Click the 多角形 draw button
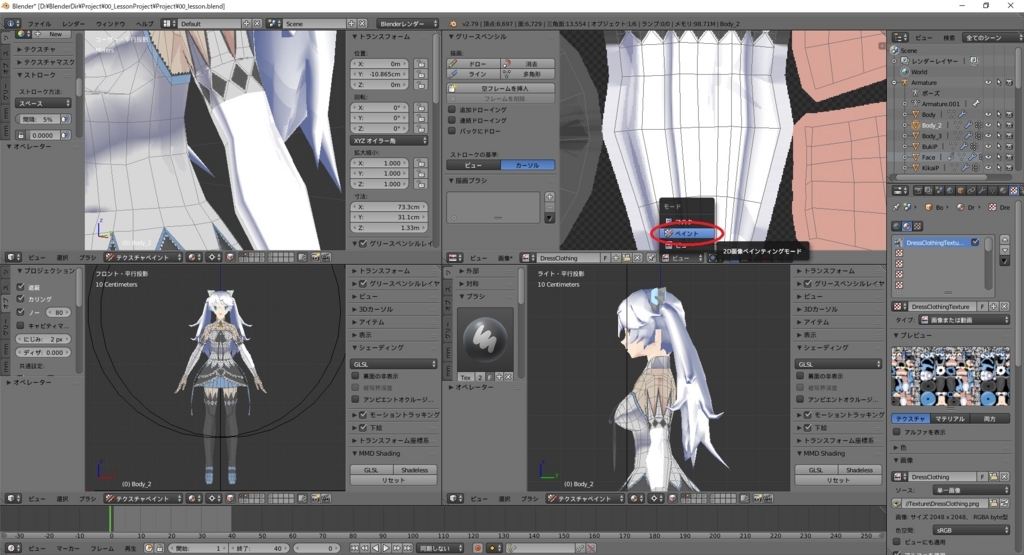The width and height of the screenshot is (1024, 555). pos(528,74)
